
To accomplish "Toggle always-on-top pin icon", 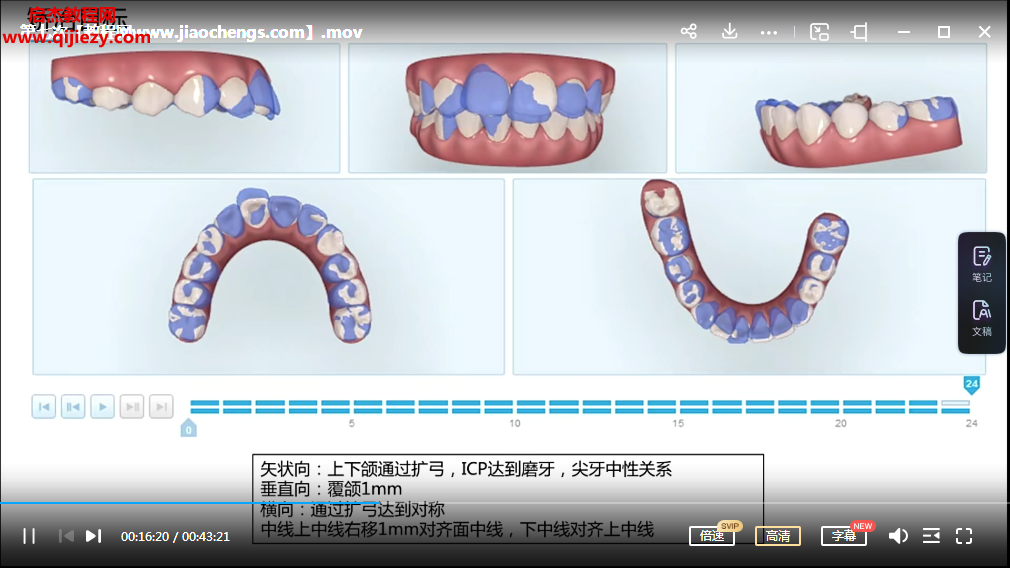I will pyautogui.click(x=860, y=32).
